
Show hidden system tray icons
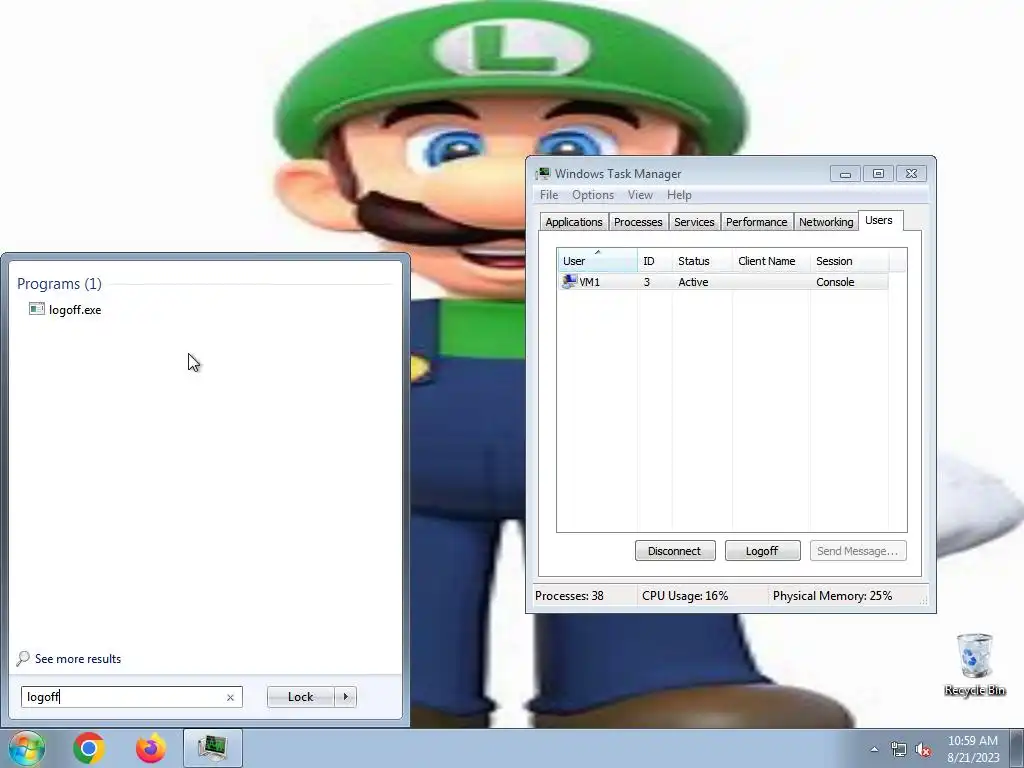874,749
